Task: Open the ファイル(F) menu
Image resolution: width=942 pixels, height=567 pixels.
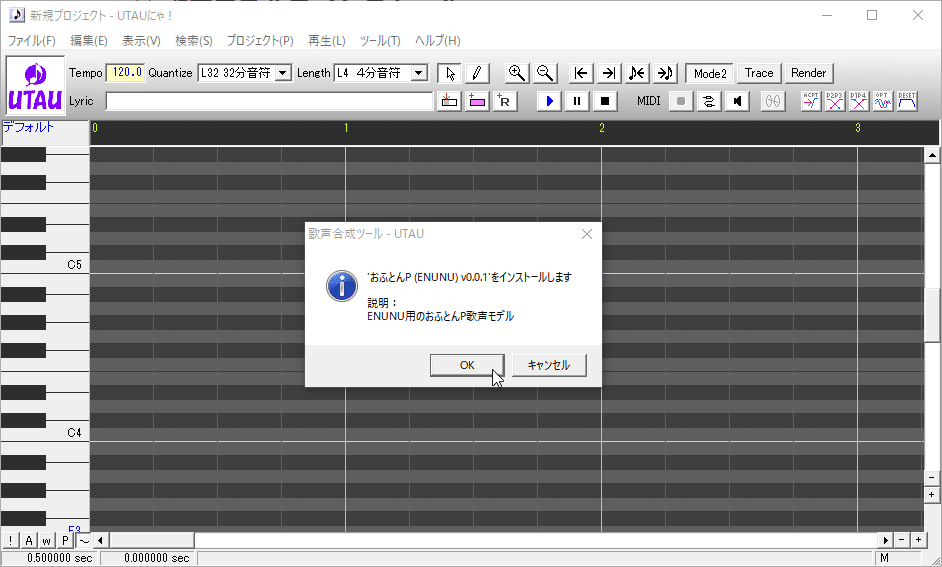Action: pos(31,40)
